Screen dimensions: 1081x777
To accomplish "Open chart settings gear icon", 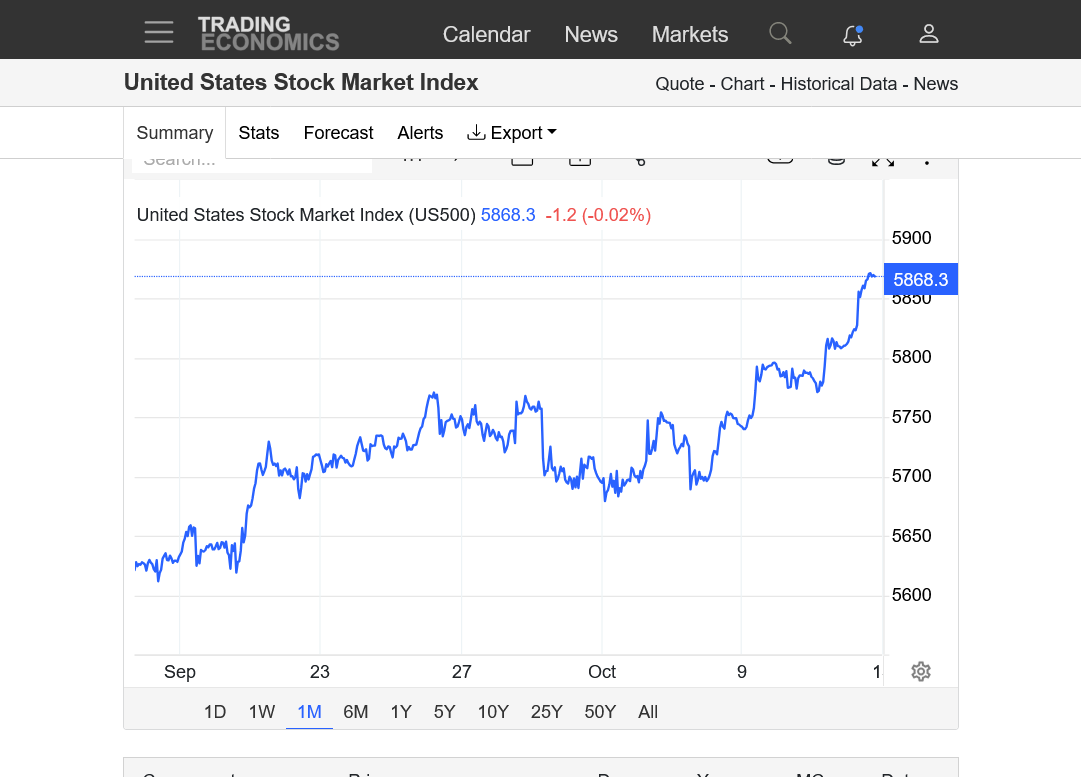I will 921,671.
